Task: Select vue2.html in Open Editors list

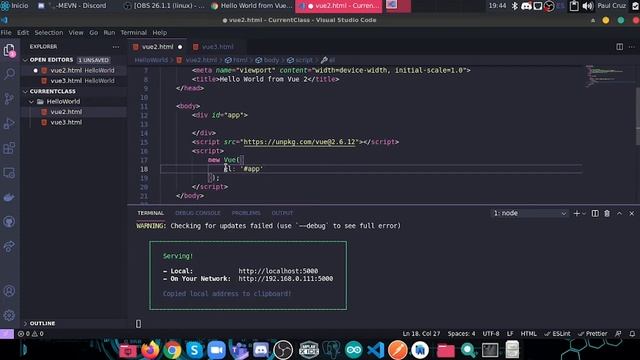Action: [74, 71]
